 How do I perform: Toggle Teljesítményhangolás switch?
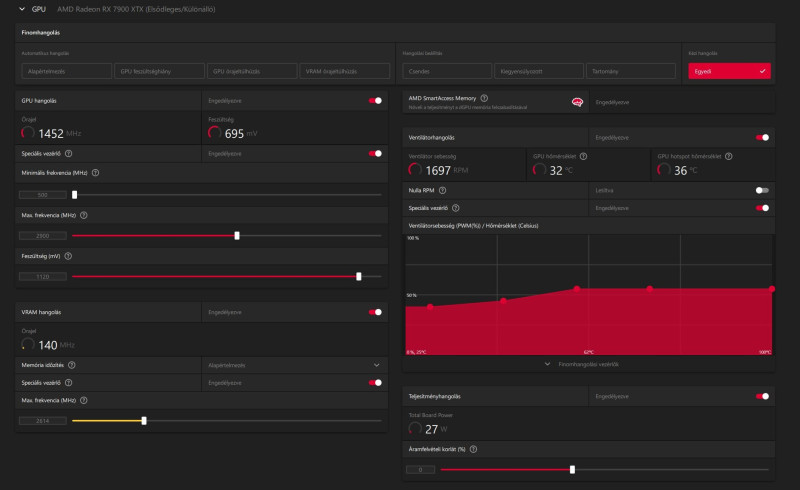click(x=763, y=397)
